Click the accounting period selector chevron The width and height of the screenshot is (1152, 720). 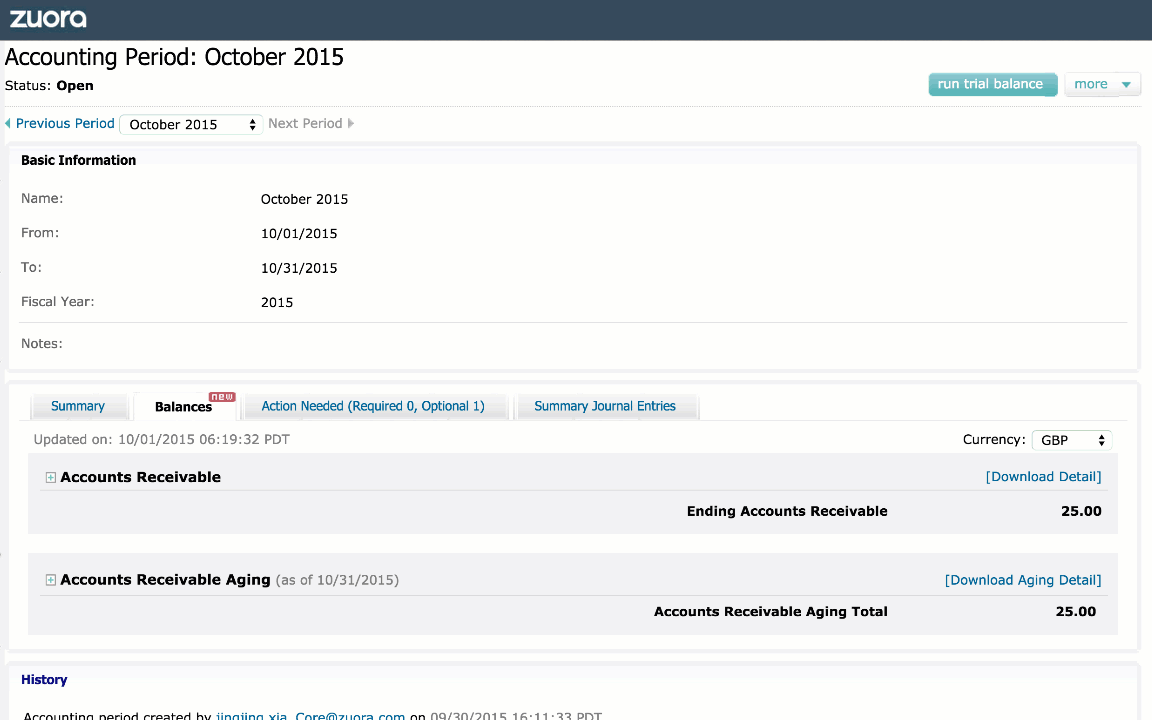pyautogui.click(x=252, y=123)
